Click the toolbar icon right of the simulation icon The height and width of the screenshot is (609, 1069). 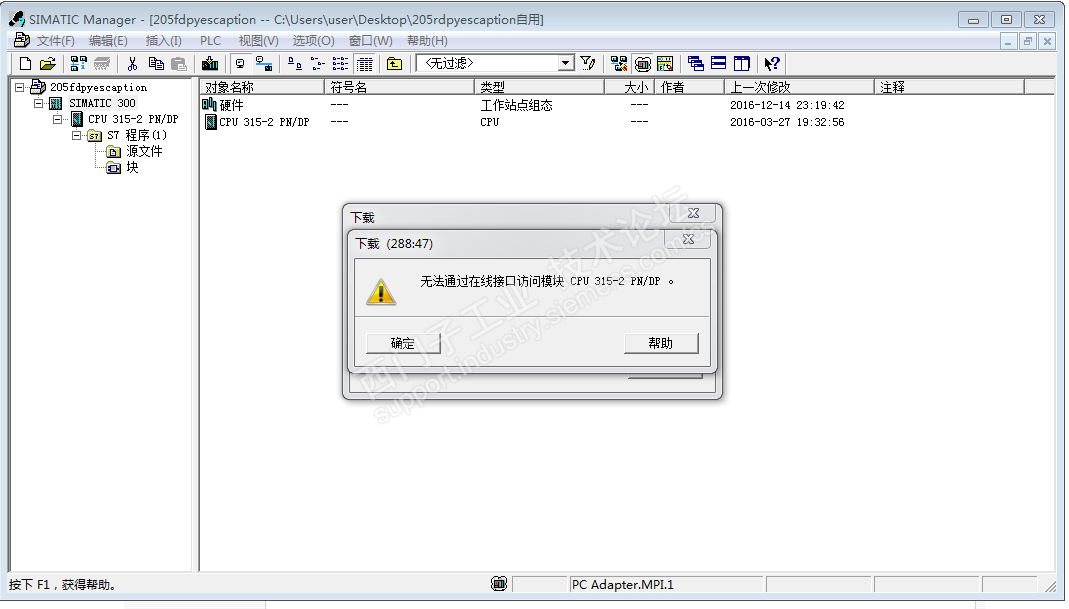pyautogui.click(x=665, y=64)
